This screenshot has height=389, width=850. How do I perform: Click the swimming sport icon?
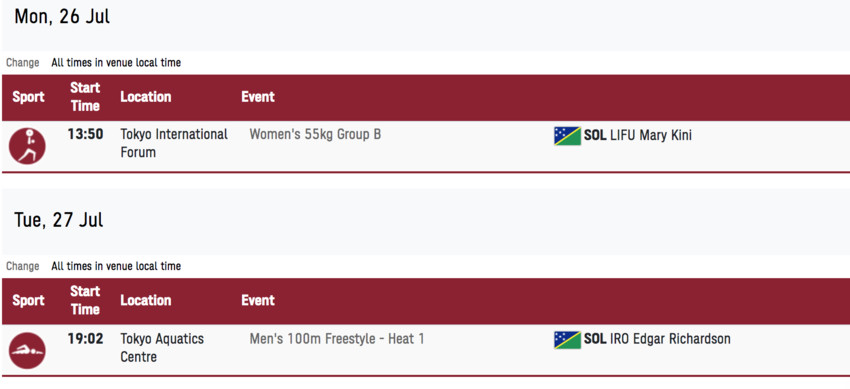click(x=27, y=351)
